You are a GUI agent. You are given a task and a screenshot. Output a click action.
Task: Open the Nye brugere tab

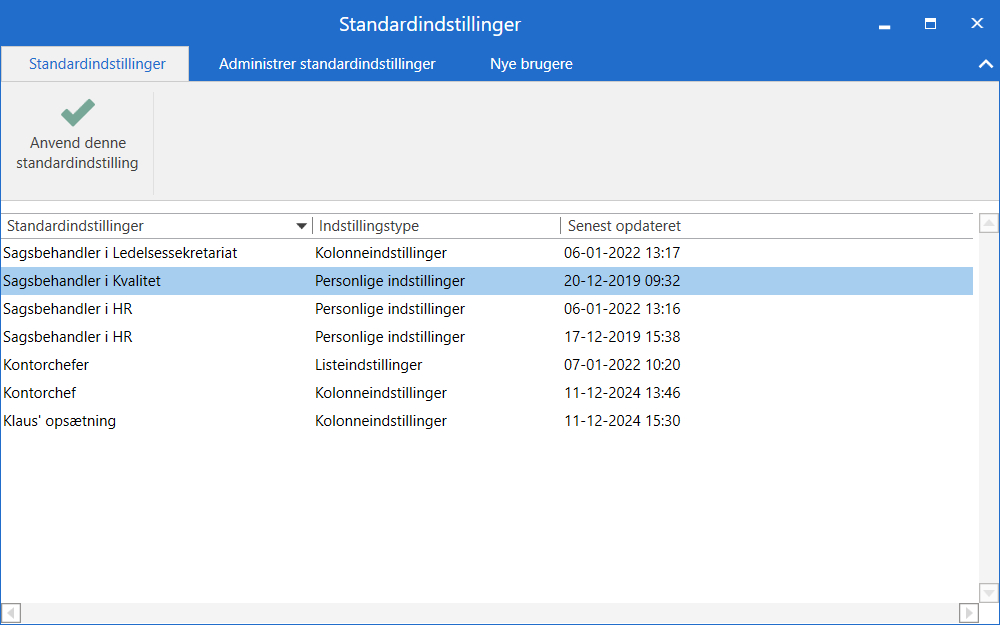tap(531, 64)
